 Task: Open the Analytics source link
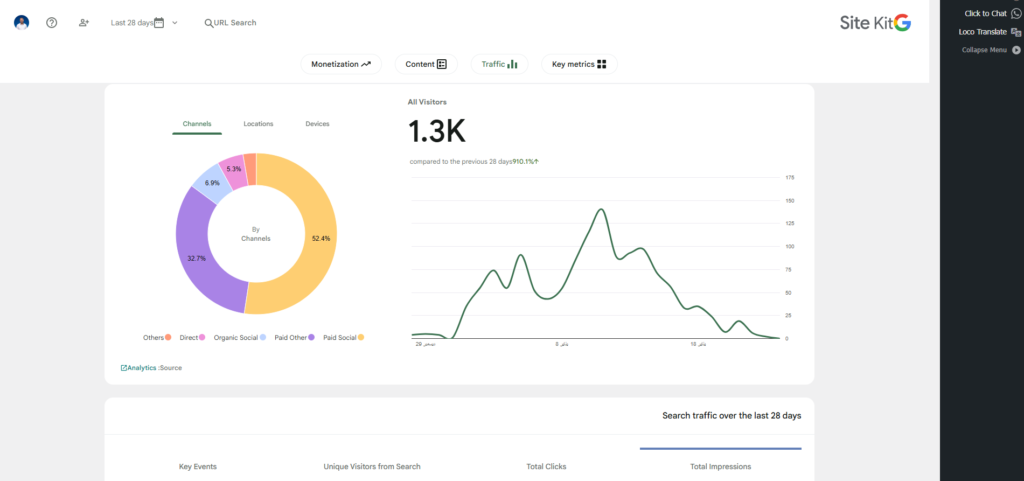(x=139, y=368)
